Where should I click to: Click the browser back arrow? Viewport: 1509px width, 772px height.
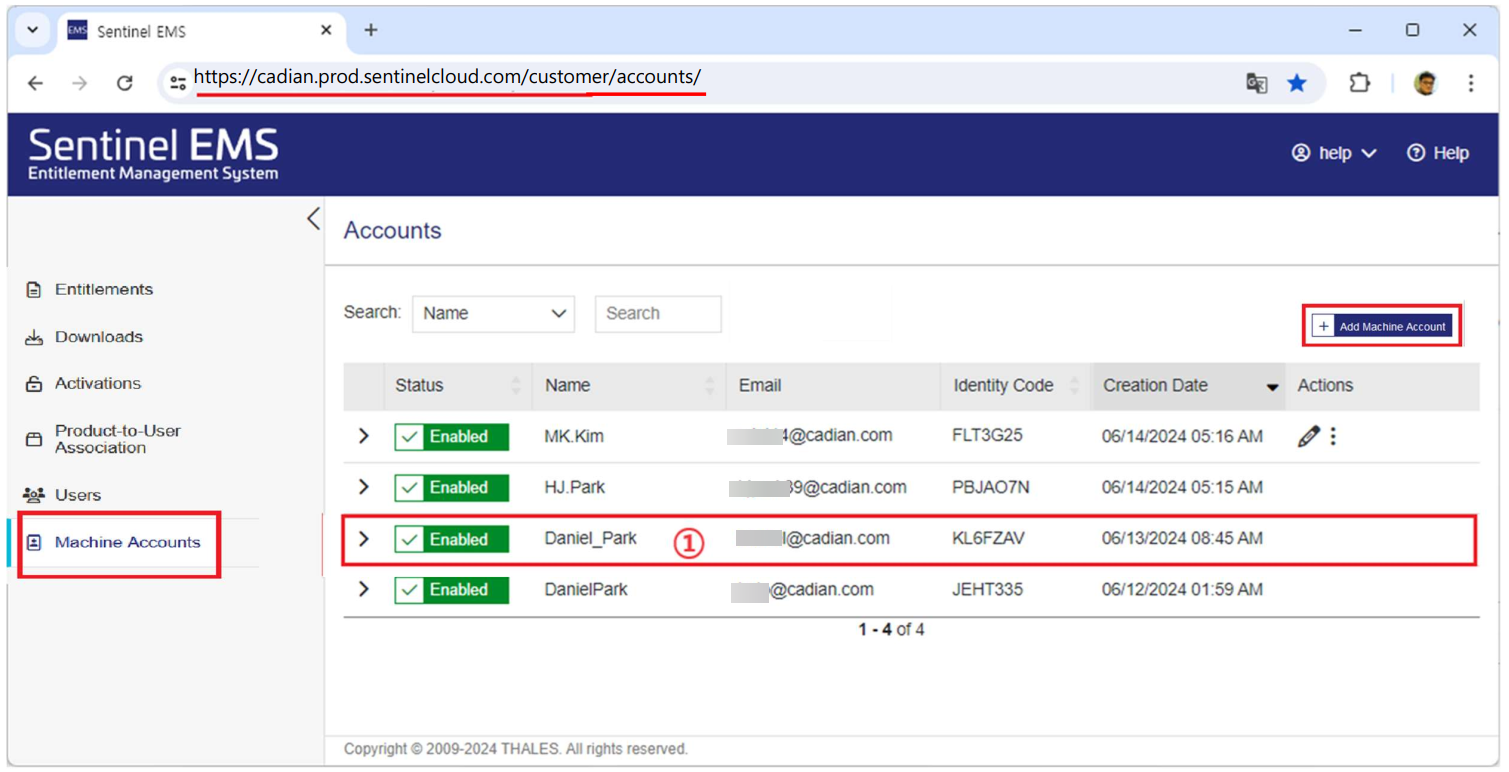[x=36, y=83]
